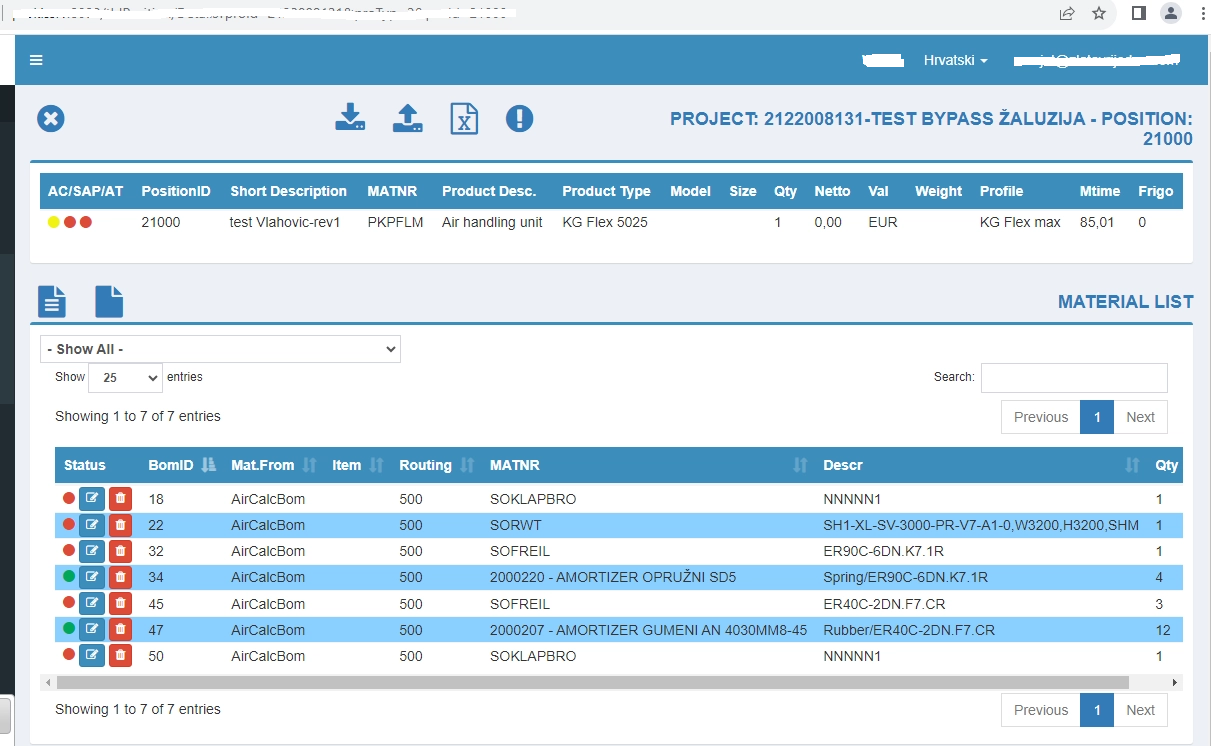1211x746 pixels.
Task: Select the cell '2000207 - AMORTIZER GUMENI AN 4030MM8-45'
Action: coord(648,630)
